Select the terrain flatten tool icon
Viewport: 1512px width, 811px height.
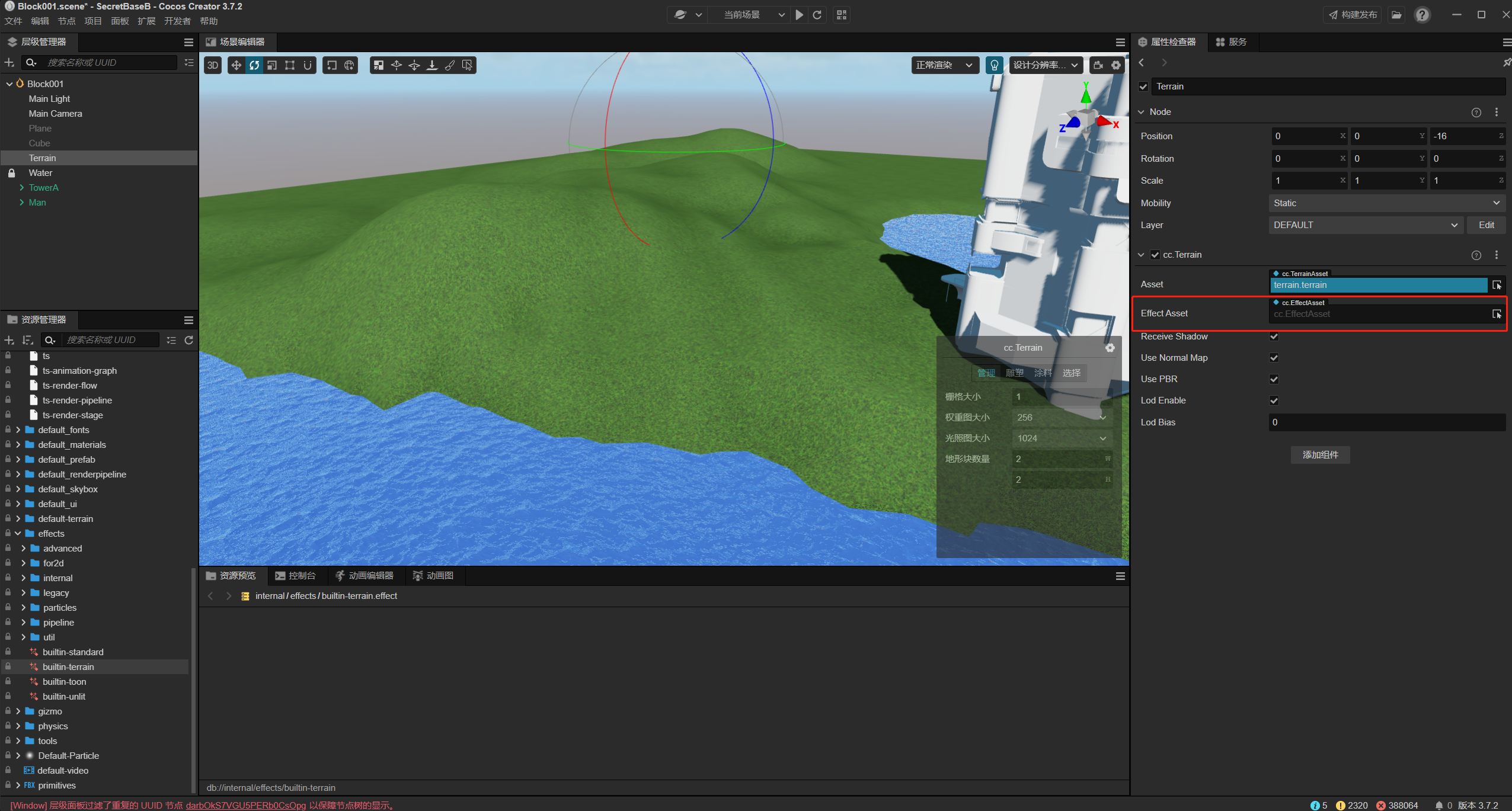click(x=432, y=65)
